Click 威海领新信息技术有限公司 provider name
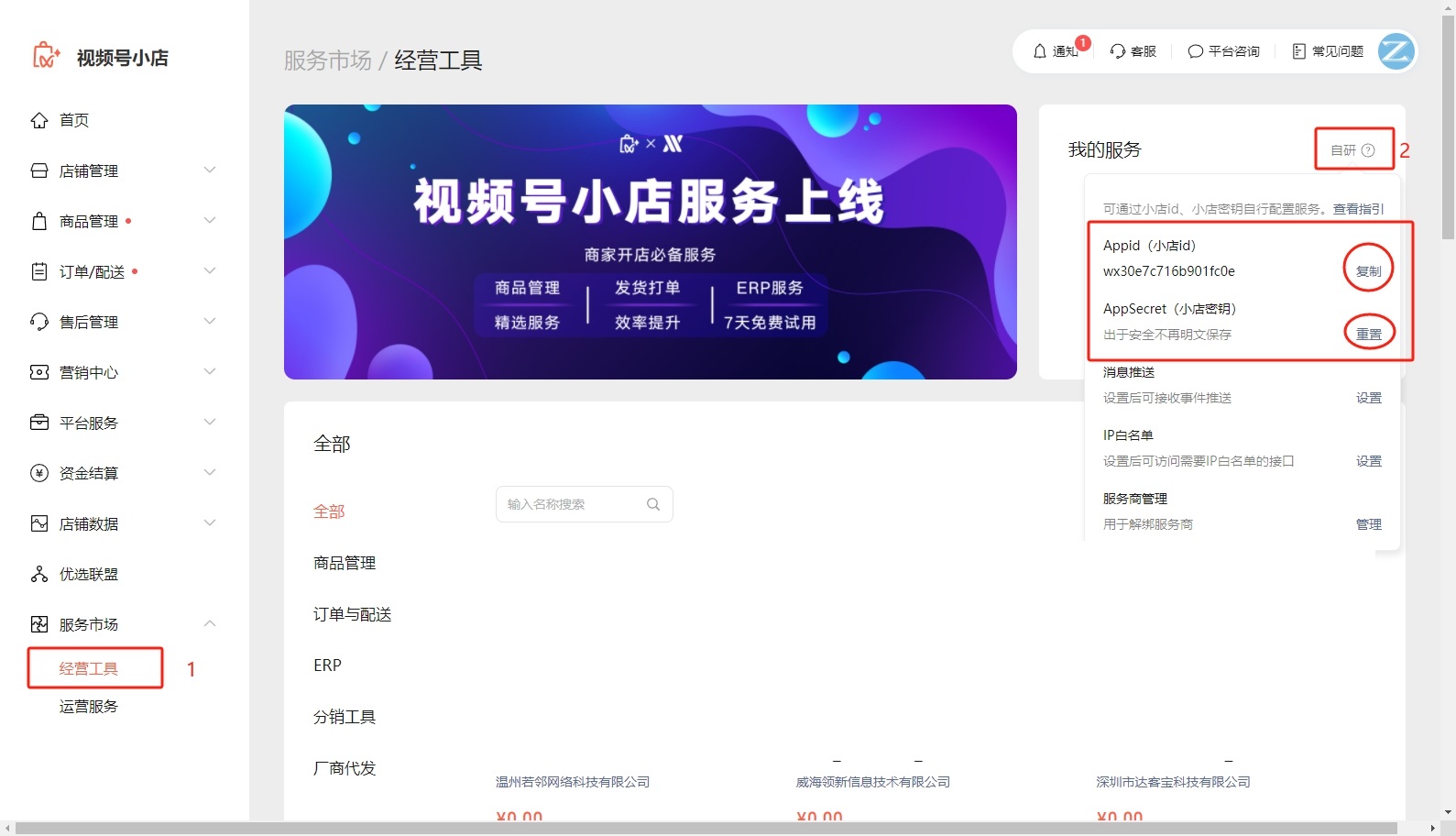1456x836 pixels. [873, 782]
